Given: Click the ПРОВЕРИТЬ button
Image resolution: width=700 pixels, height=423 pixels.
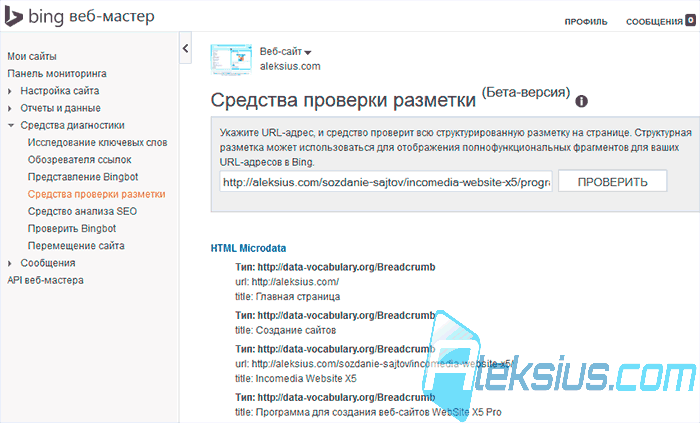Looking at the screenshot, I should (612, 181).
